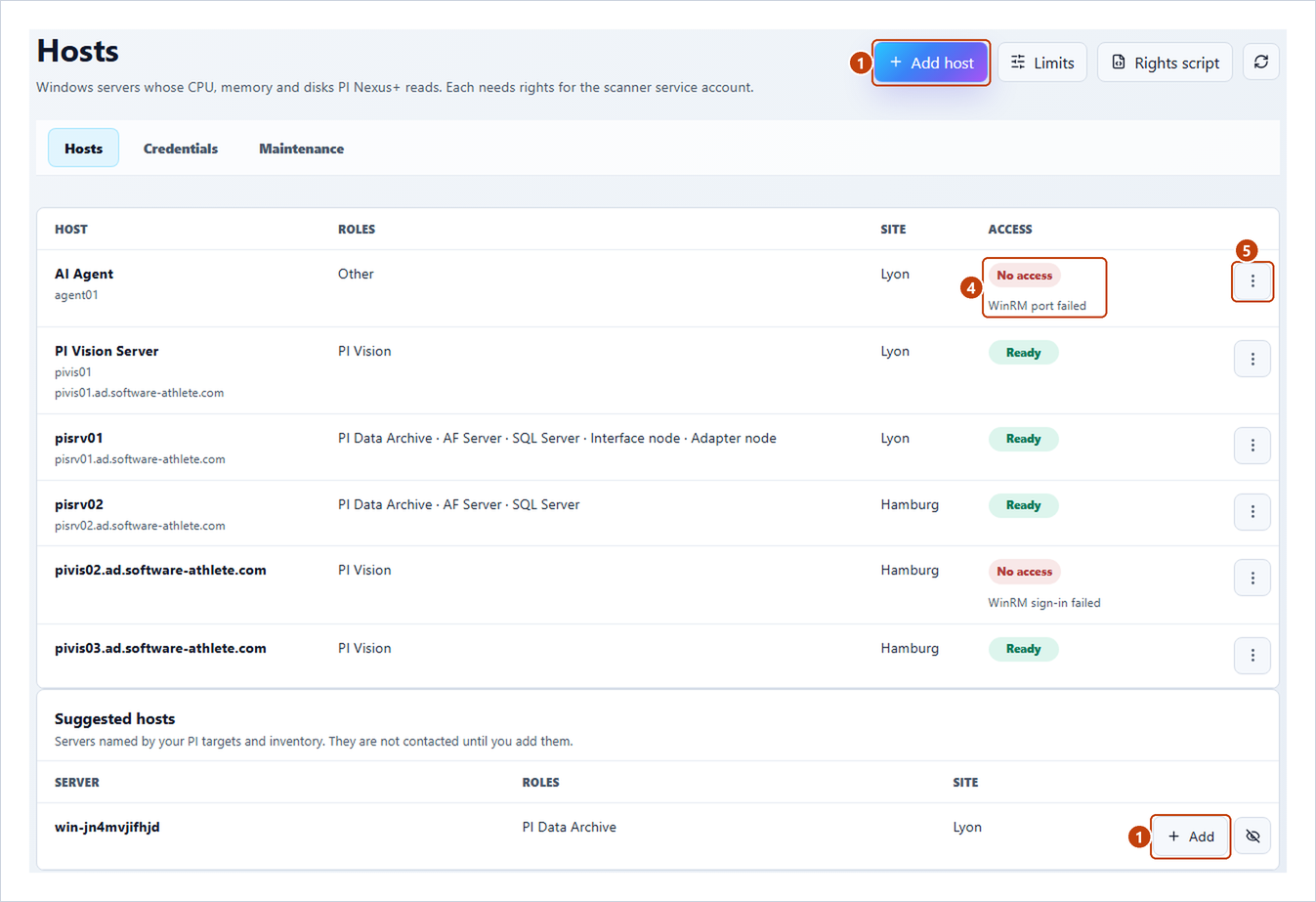This screenshot has width=1316, height=902.
Task: Select the pivis03.ad.software-athlete.com host name
Action: 160,648
